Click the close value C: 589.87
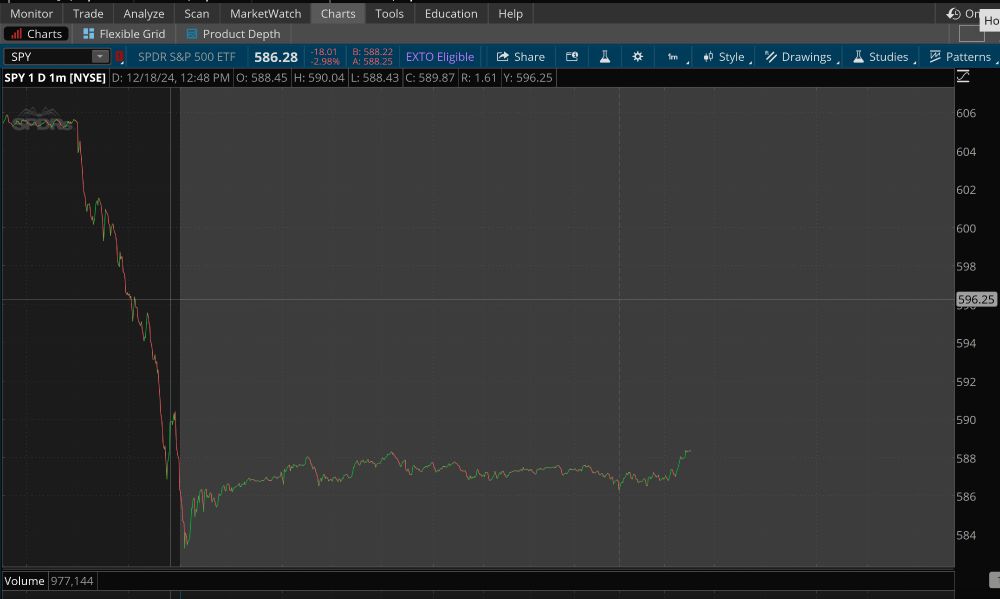The height and width of the screenshot is (599, 1000). pyautogui.click(x=430, y=78)
